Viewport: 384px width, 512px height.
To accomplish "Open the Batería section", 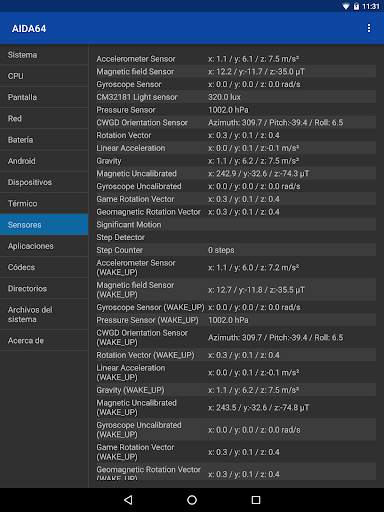I will pyautogui.click(x=44, y=140).
